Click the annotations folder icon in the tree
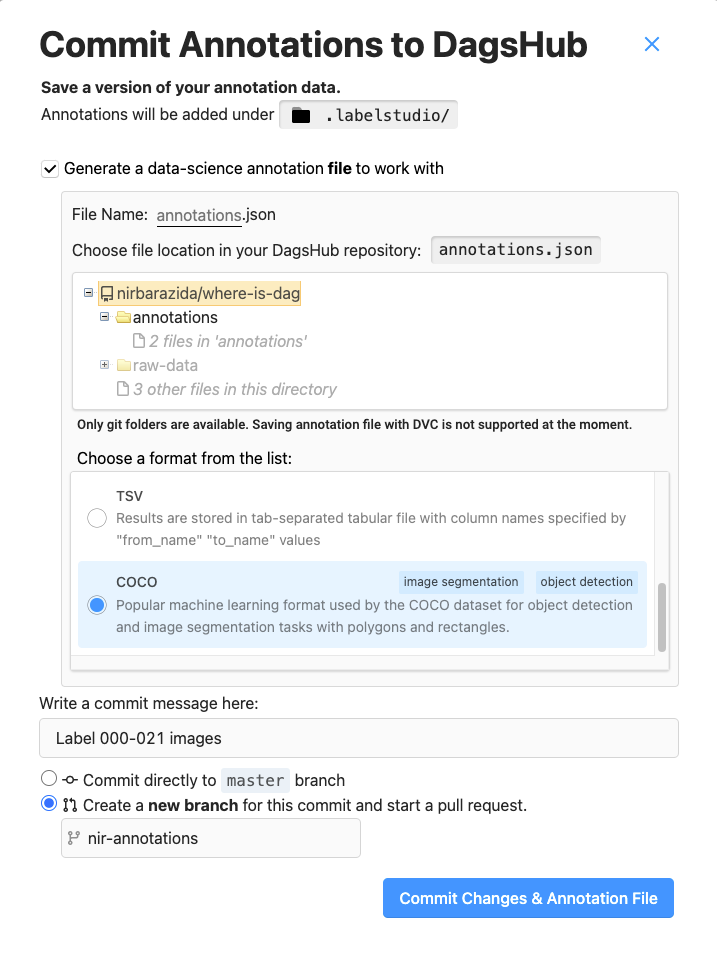 [x=122, y=318]
